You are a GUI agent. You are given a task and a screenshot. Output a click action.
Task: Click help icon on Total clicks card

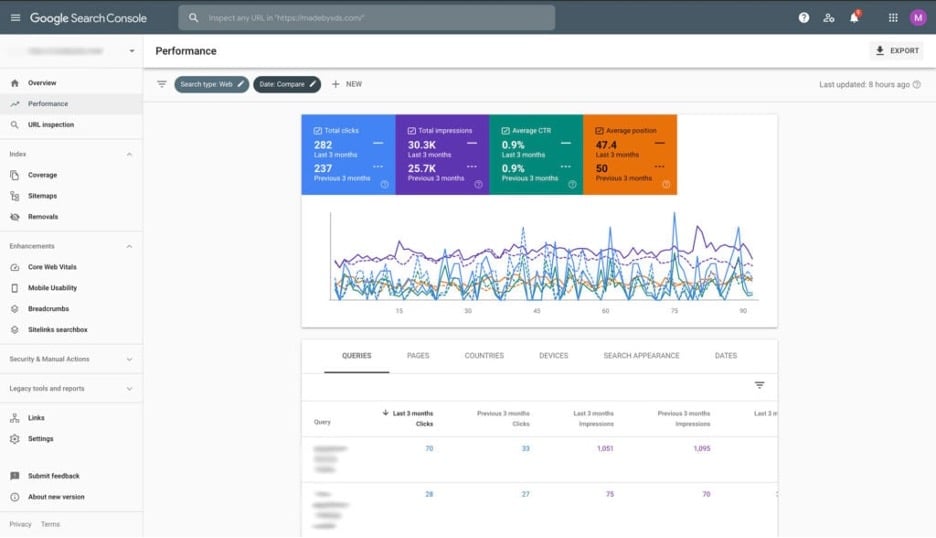click(384, 185)
